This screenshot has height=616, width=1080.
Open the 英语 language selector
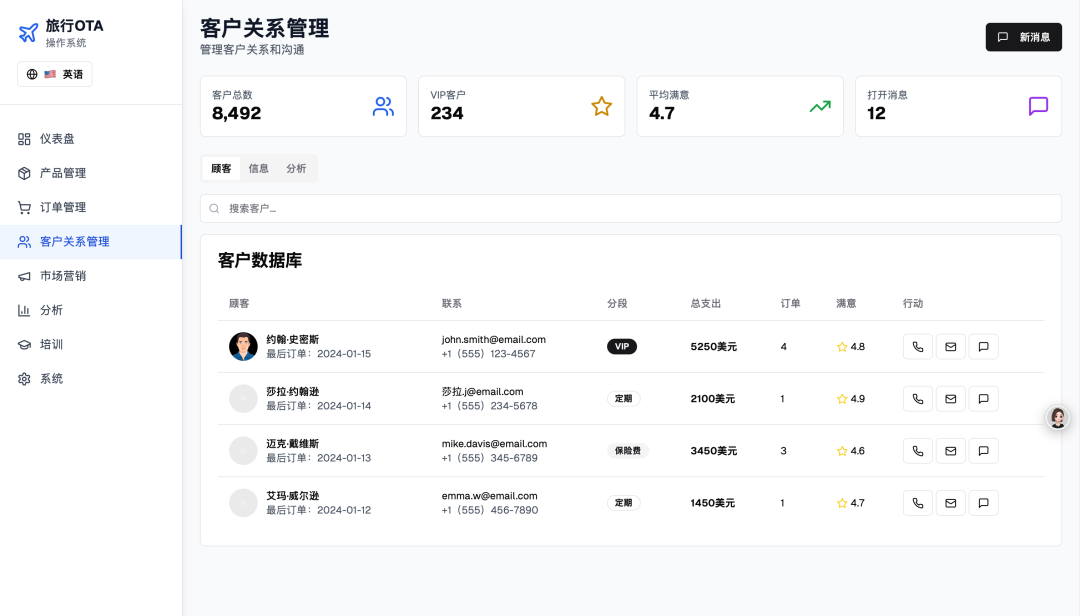click(x=55, y=74)
